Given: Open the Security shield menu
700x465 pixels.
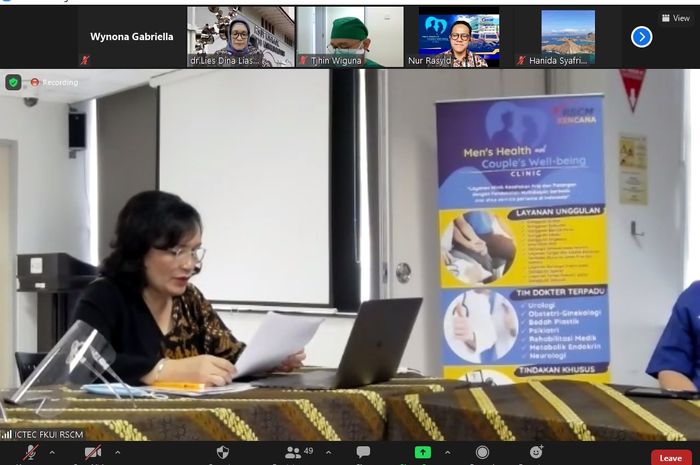Looking at the screenshot, I should coord(223,453).
